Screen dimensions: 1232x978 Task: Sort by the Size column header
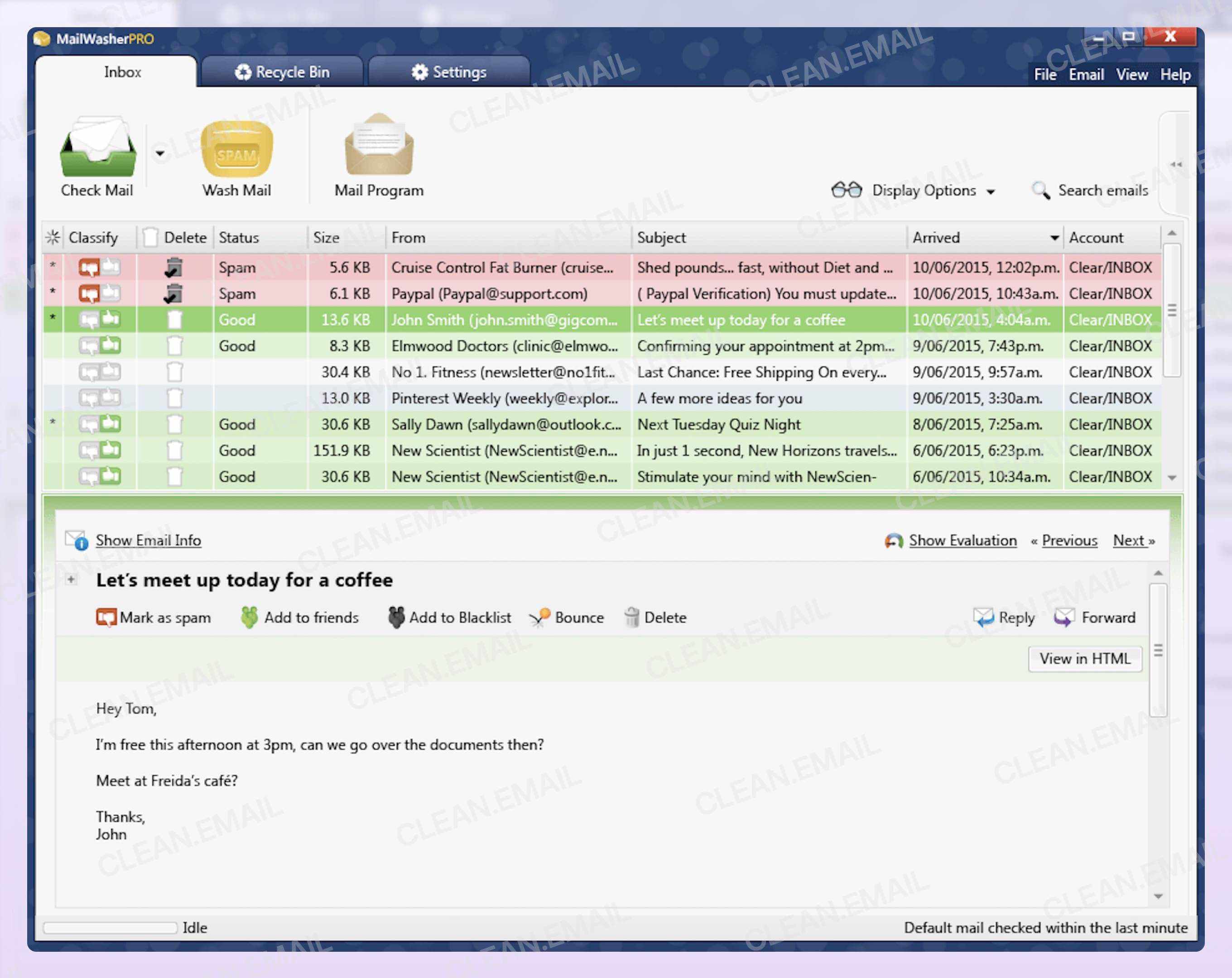[347, 237]
